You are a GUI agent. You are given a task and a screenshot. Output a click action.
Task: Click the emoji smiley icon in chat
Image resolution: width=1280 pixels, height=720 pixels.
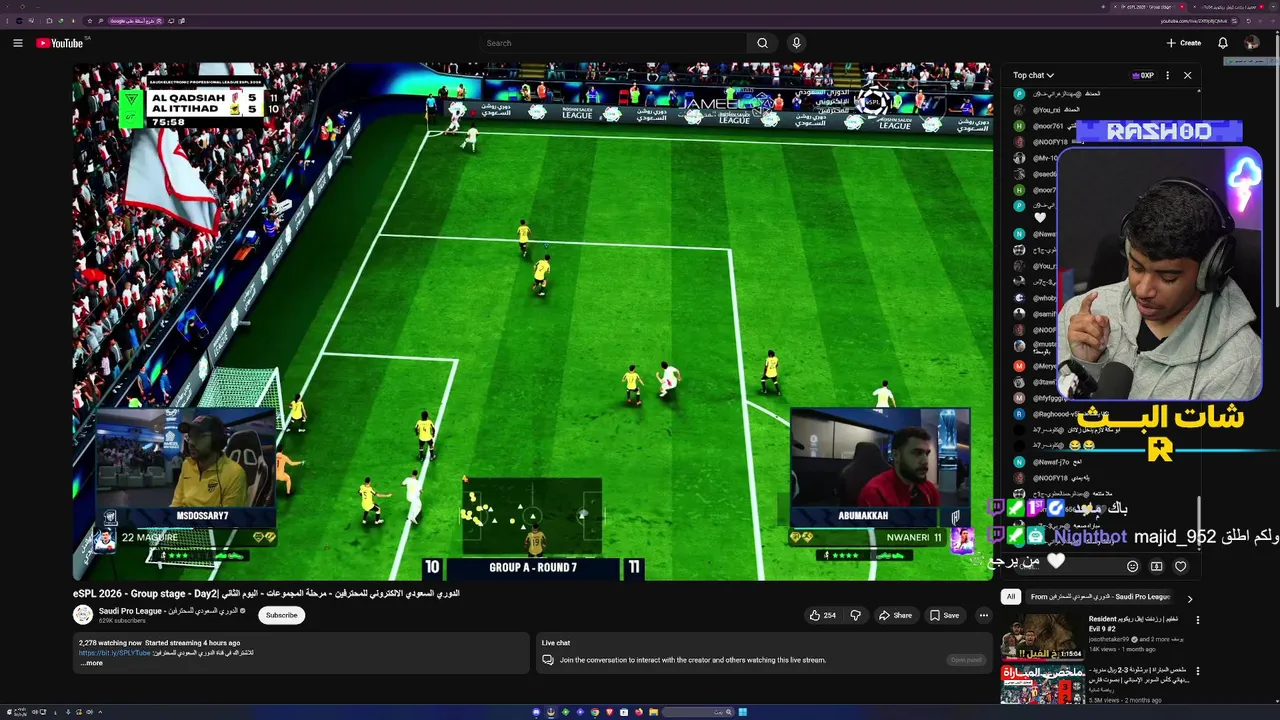pos(1132,566)
